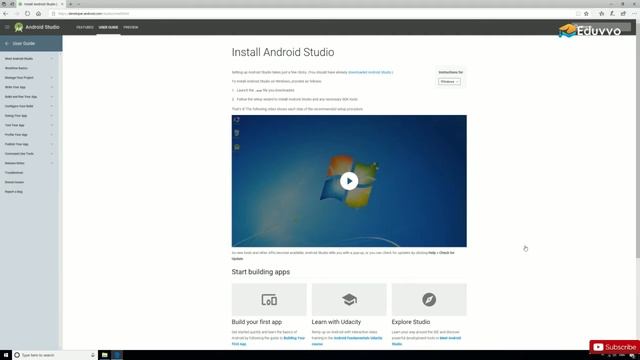640x360 pixels.
Task: Open the favorites hub icon
Action: [601, 13]
